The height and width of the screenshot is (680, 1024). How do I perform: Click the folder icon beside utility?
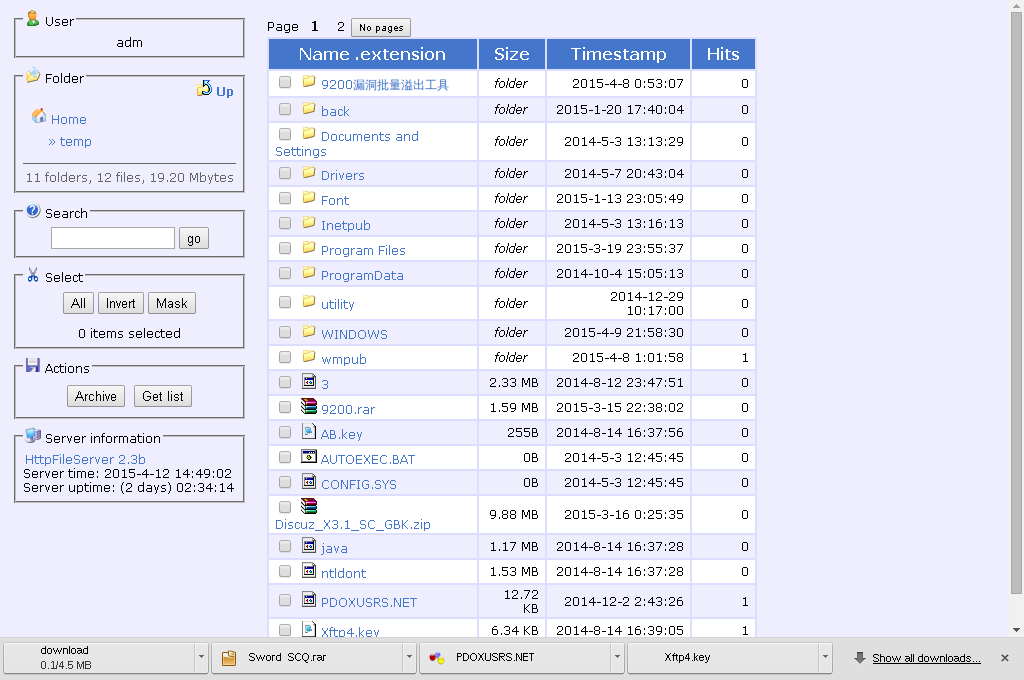309,301
